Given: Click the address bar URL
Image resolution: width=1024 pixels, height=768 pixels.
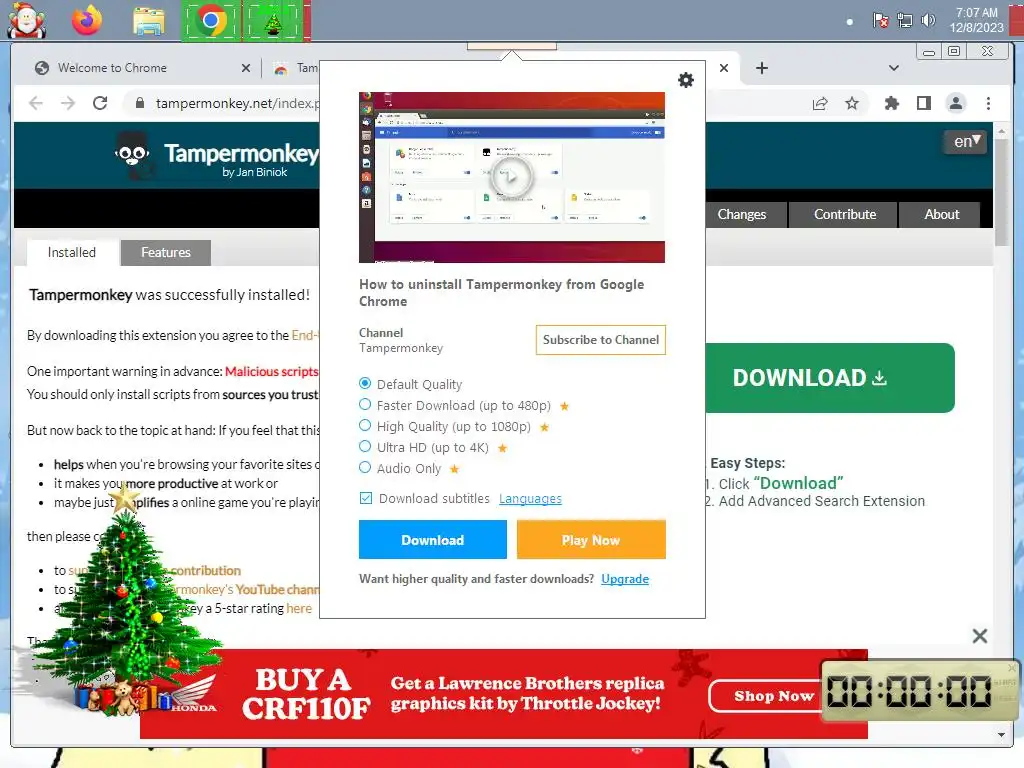Looking at the screenshot, I should coord(237,103).
